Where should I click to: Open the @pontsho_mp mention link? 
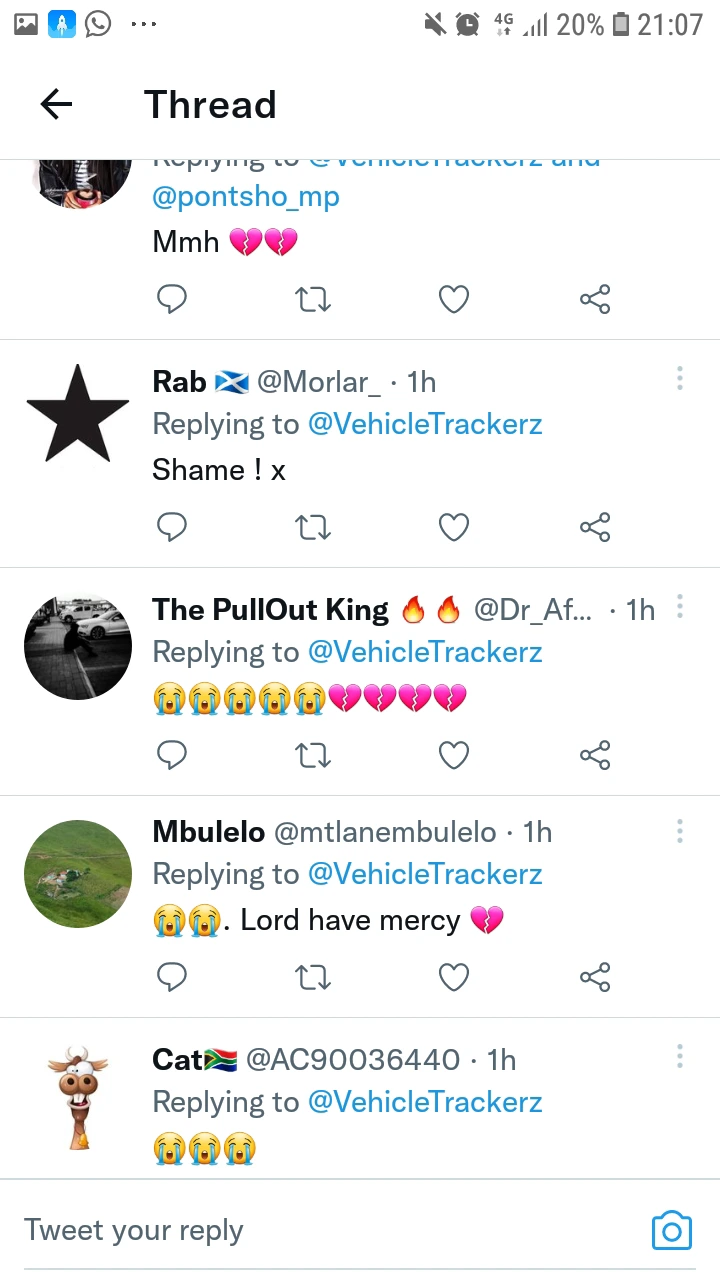coord(246,196)
